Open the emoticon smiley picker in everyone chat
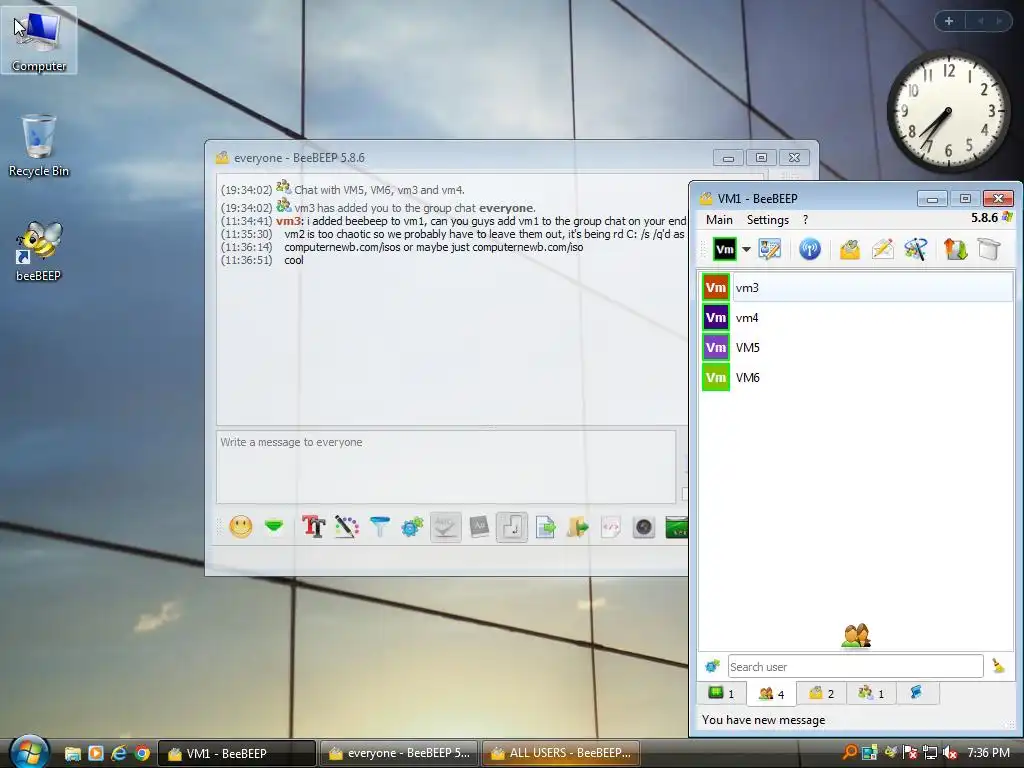Image resolution: width=1024 pixels, height=768 pixels. point(240,526)
